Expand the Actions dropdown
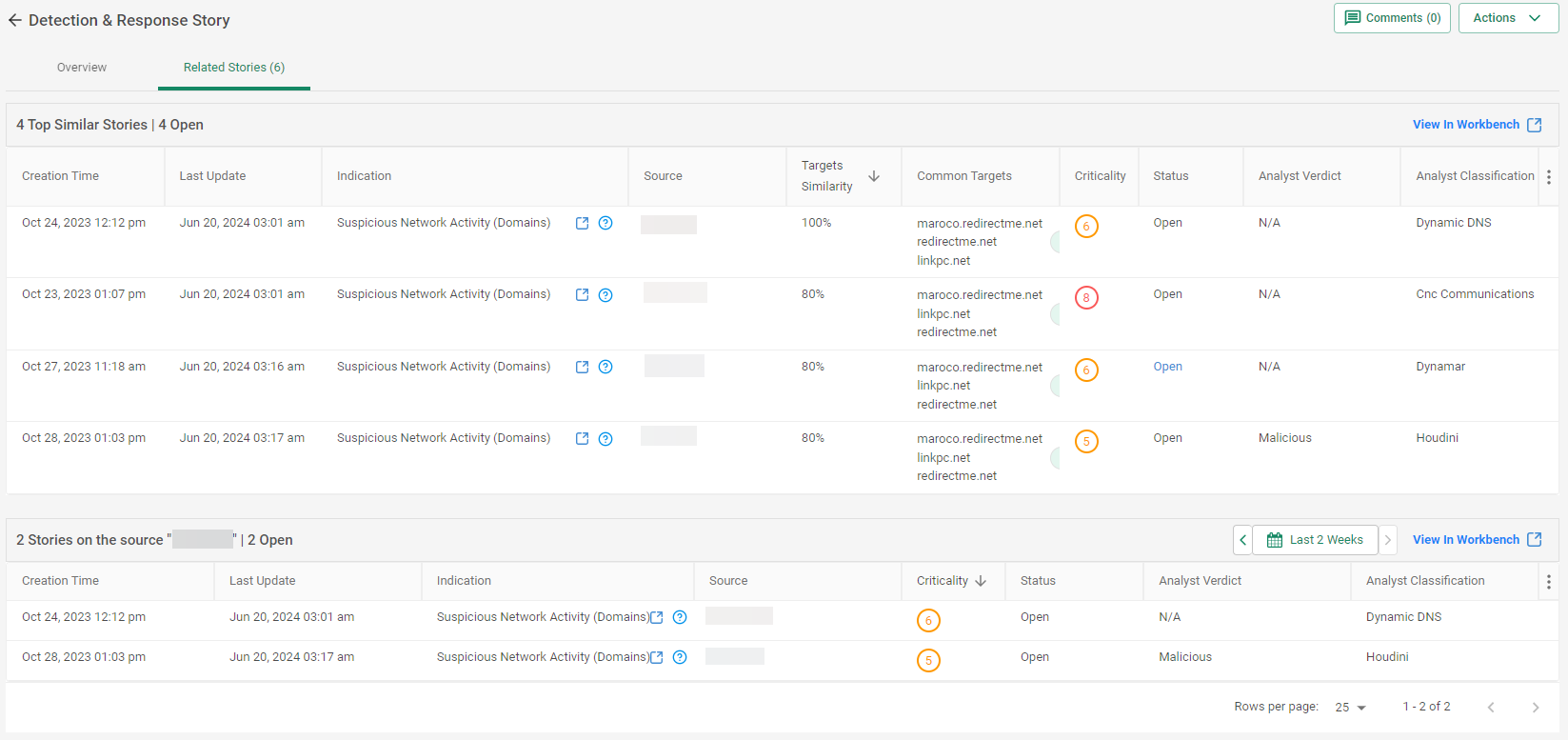The width and height of the screenshot is (1568, 740). click(x=1507, y=18)
